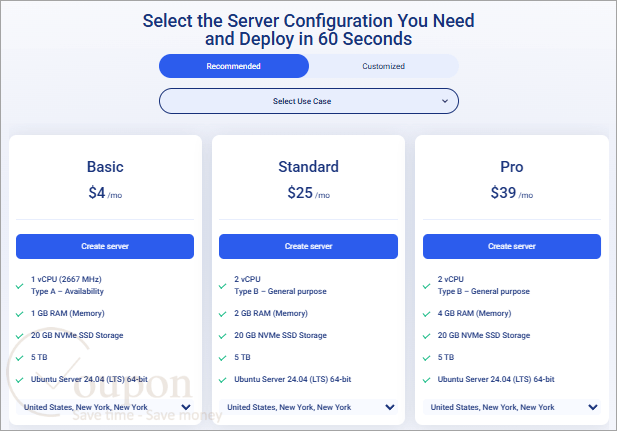Click Type B – General purpose in Pro card
617x431 pixels.
click(x=484, y=291)
